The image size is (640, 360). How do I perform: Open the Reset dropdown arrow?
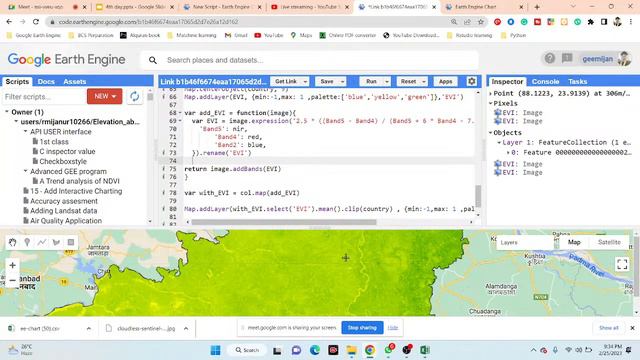pos(424,82)
